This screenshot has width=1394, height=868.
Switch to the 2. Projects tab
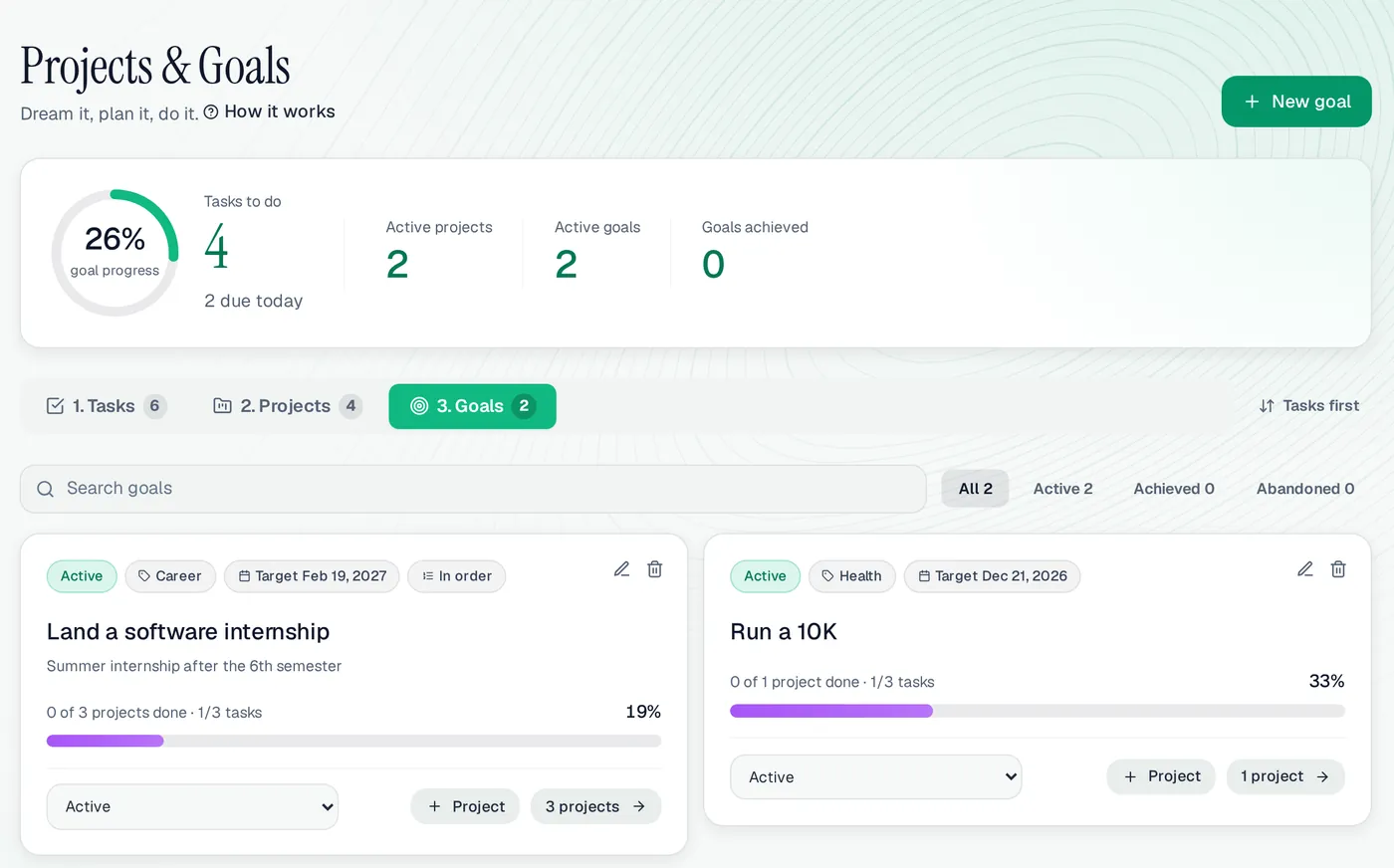pyautogui.click(x=287, y=406)
